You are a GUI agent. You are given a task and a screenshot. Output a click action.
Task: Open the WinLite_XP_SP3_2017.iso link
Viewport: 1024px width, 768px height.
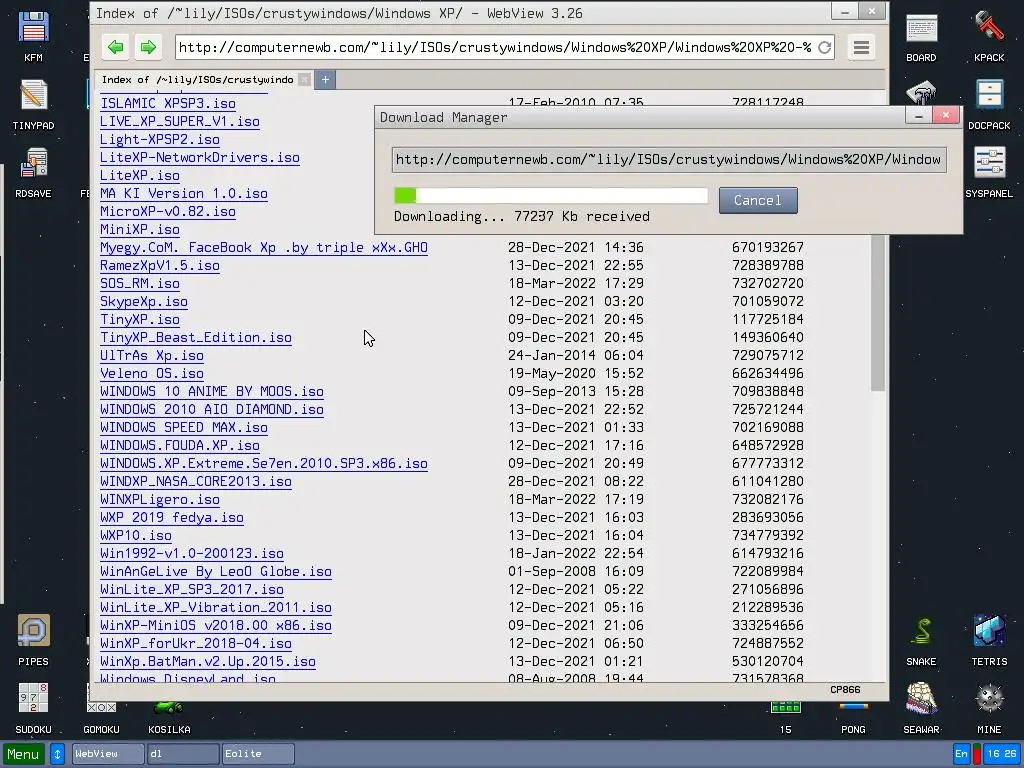click(x=192, y=590)
